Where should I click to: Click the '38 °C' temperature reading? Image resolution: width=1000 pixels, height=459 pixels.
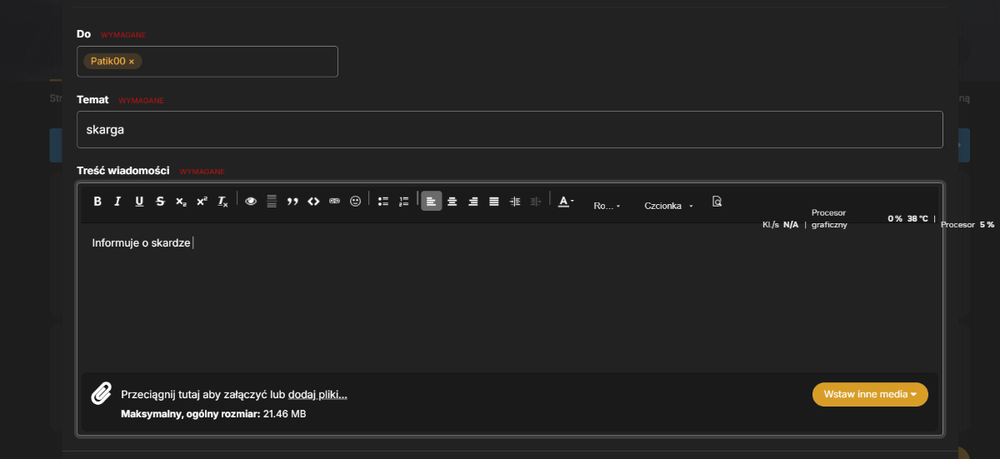(x=918, y=219)
